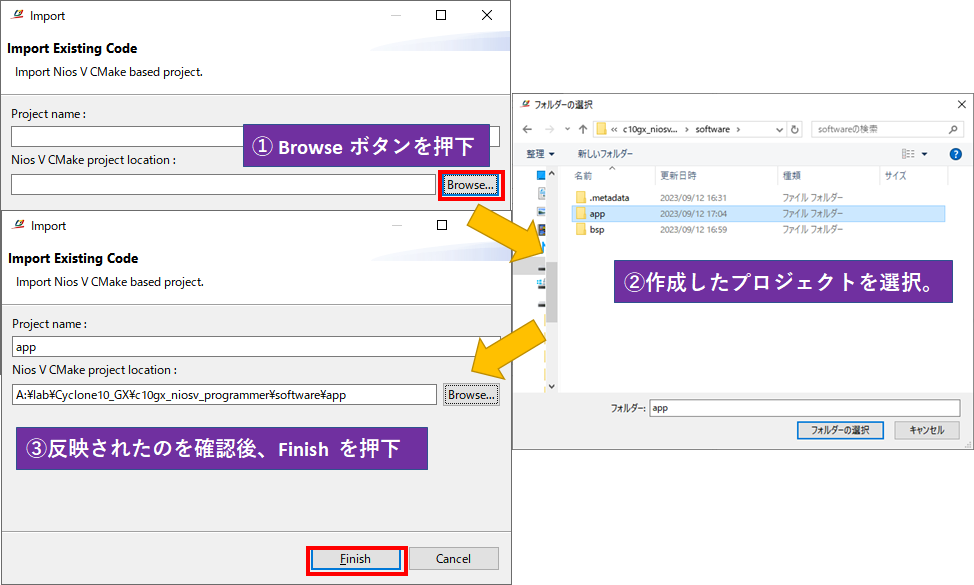Click 新しいフォルダー in the toolbar
The image size is (974, 585).
(x=605, y=154)
